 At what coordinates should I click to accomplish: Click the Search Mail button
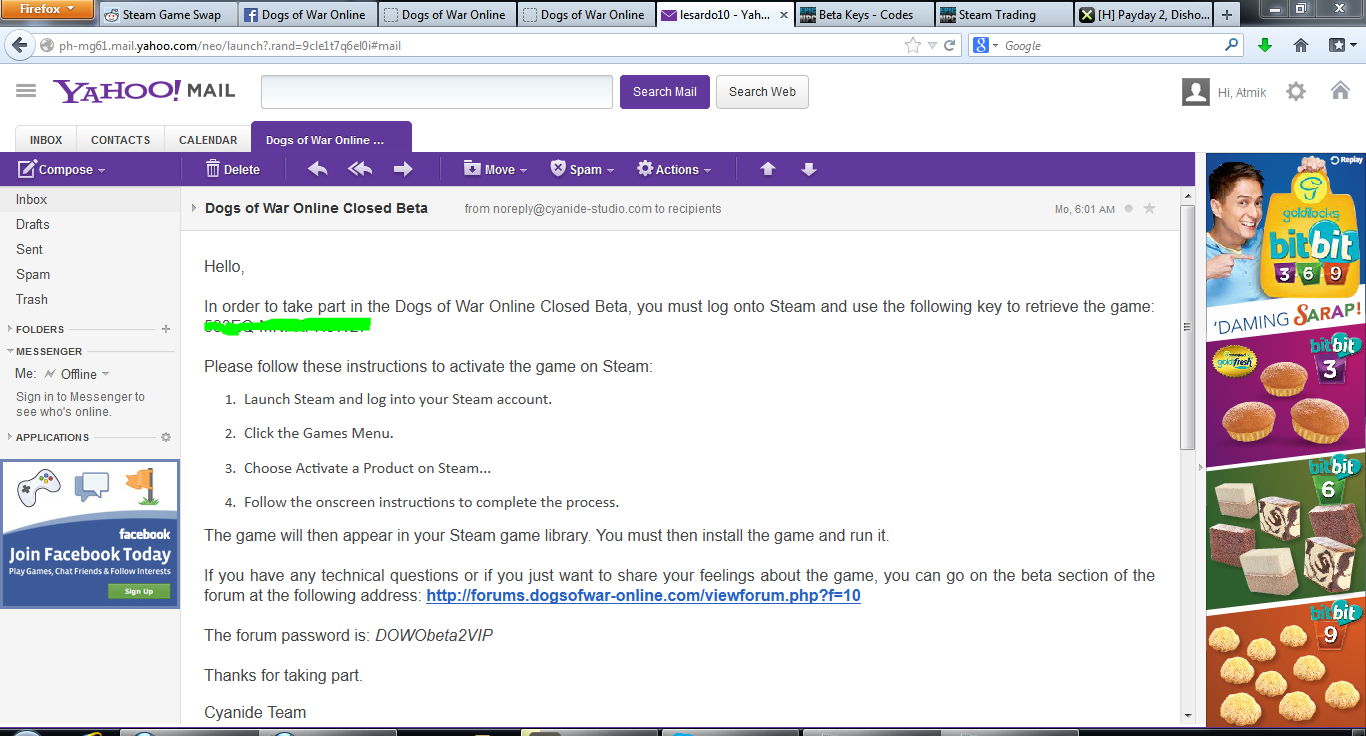665,92
